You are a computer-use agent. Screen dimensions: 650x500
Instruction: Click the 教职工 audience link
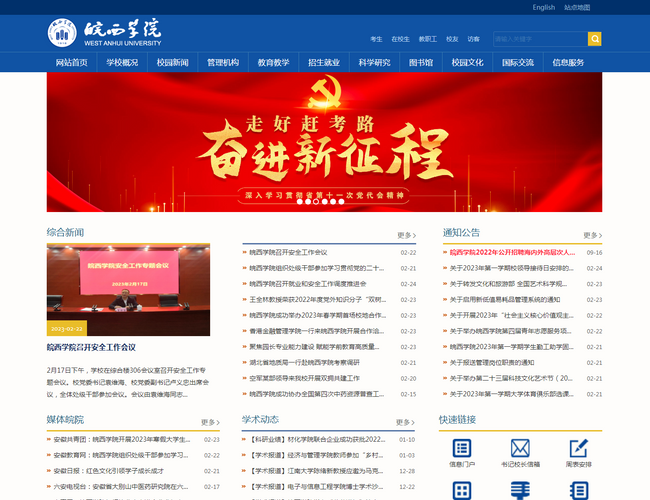tap(428, 39)
